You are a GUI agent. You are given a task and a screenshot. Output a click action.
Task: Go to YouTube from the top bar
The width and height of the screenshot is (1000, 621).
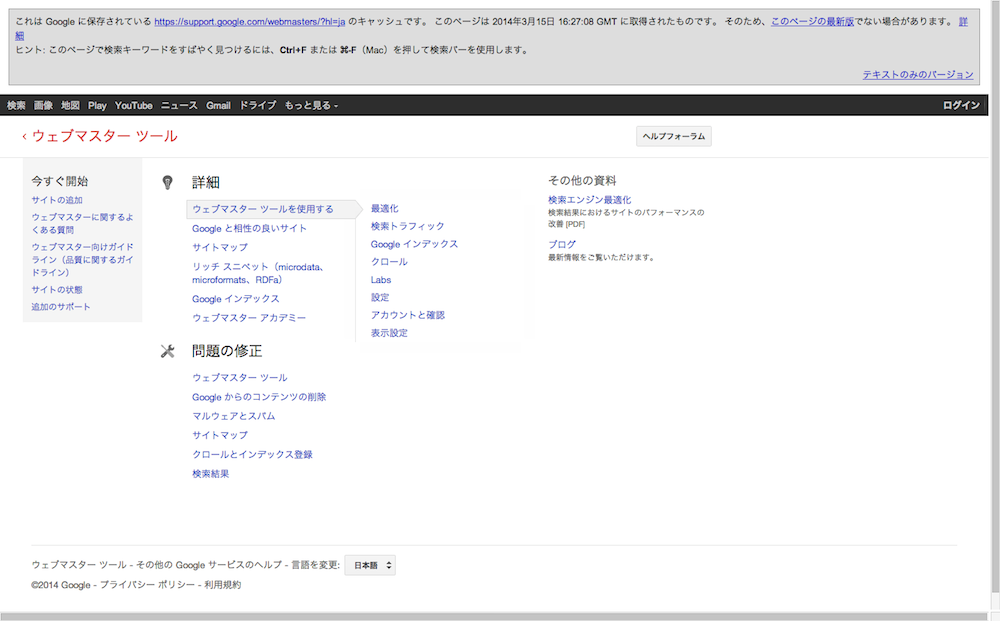133,105
